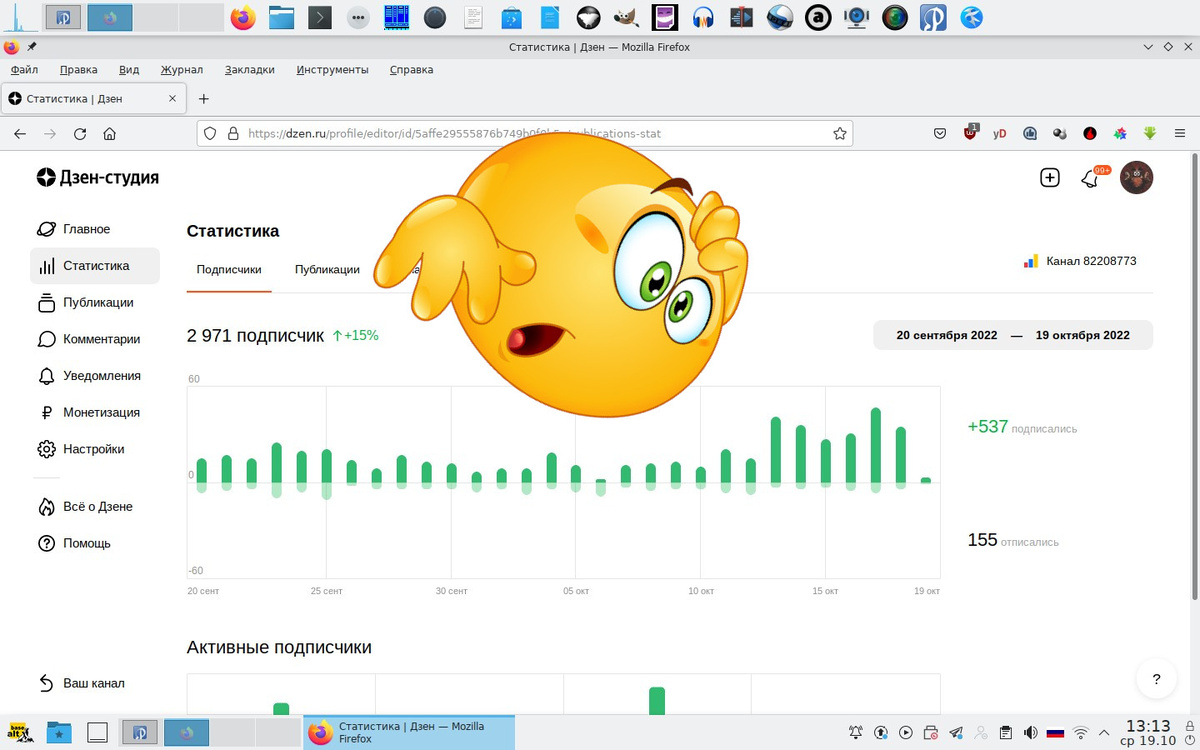Open the Журнал menu

[x=182, y=70]
